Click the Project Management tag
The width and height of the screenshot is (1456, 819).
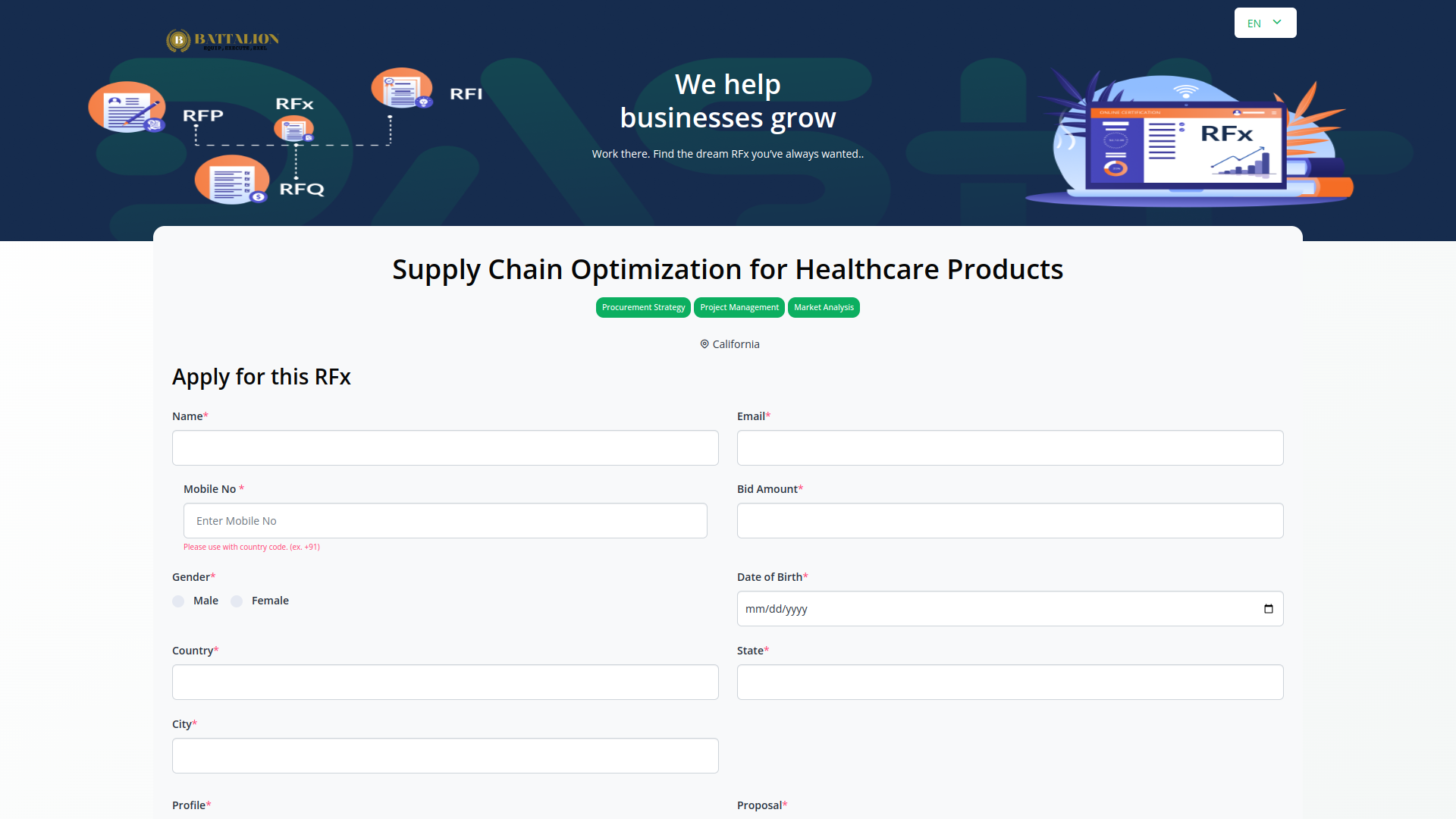tap(739, 307)
